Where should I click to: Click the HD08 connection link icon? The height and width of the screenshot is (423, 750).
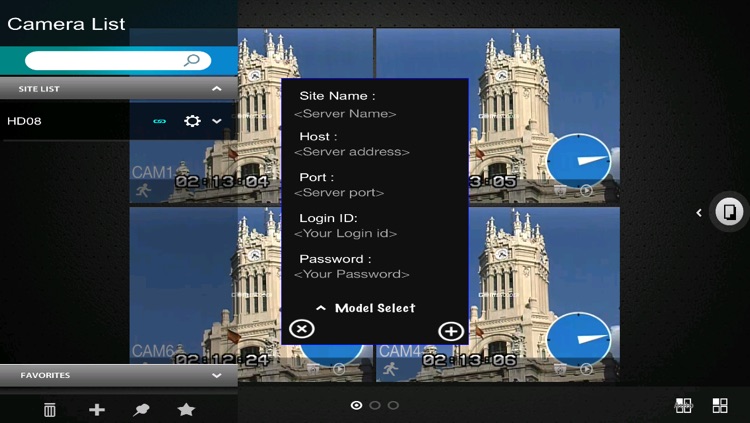159,122
